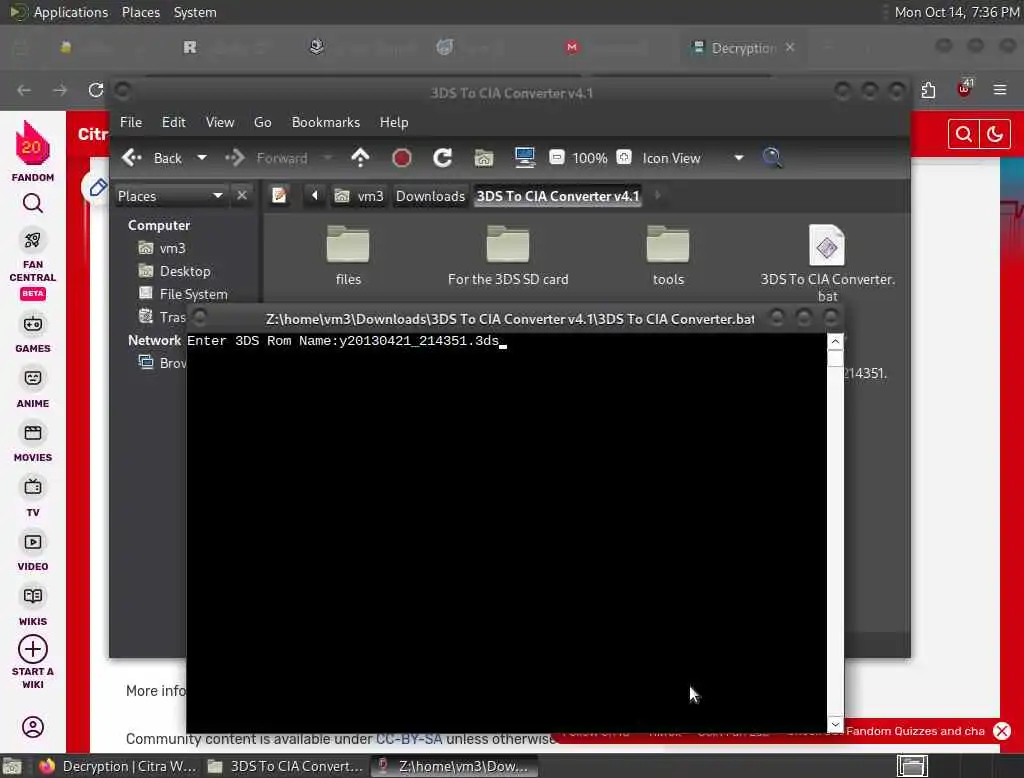Open View menu in file manager
This screenshot has width=1024, height=778.
click(219, 122)
